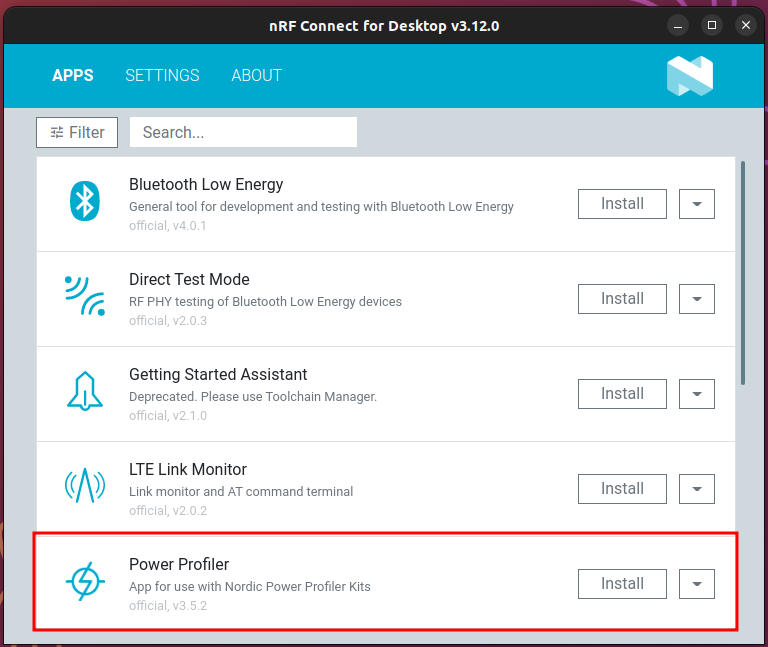Click the Bluetooth Low Energy app icon
Screen dimensions: 768x647
(x=85, y=203)
